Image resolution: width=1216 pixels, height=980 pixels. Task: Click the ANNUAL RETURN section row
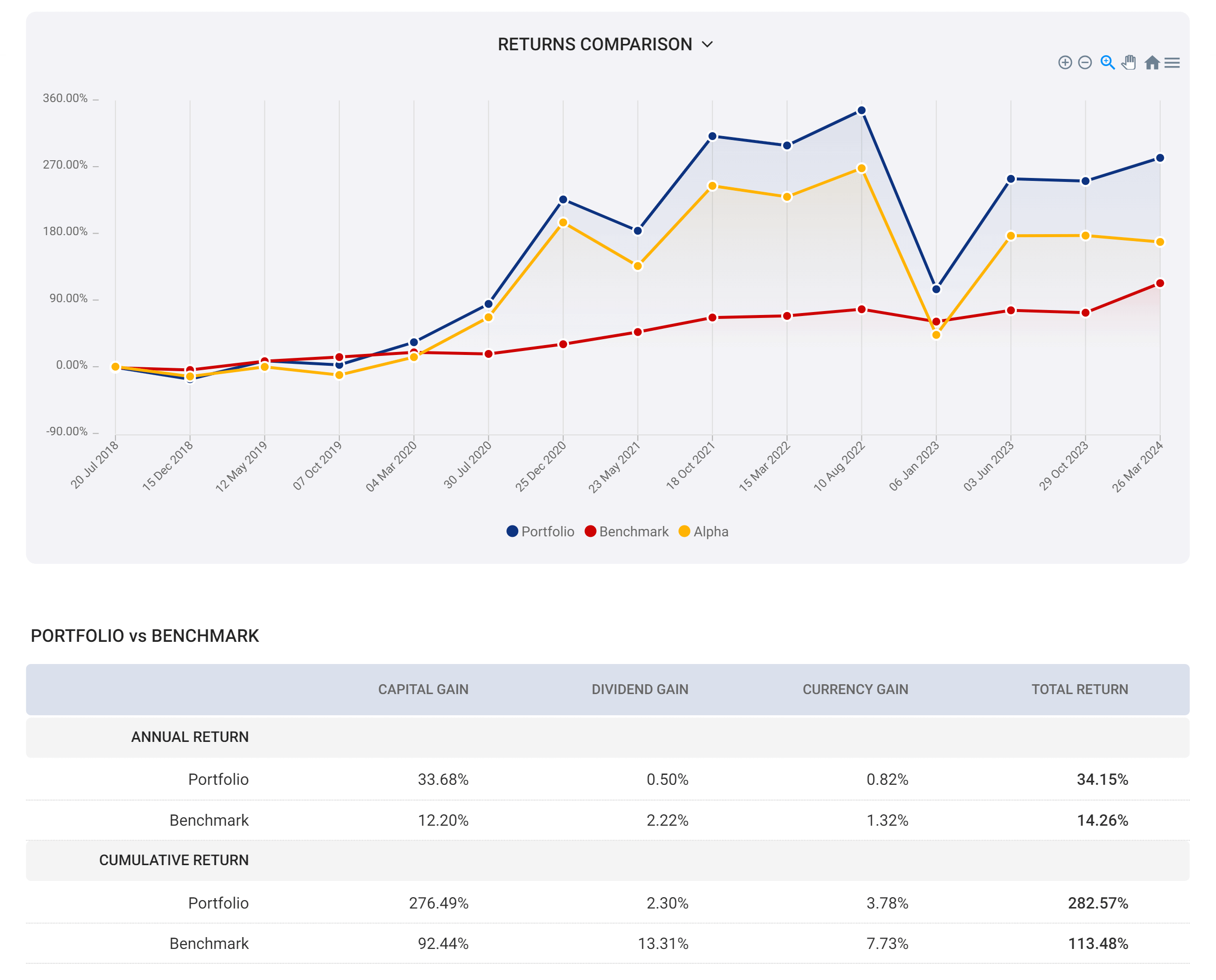click(190, 736)
